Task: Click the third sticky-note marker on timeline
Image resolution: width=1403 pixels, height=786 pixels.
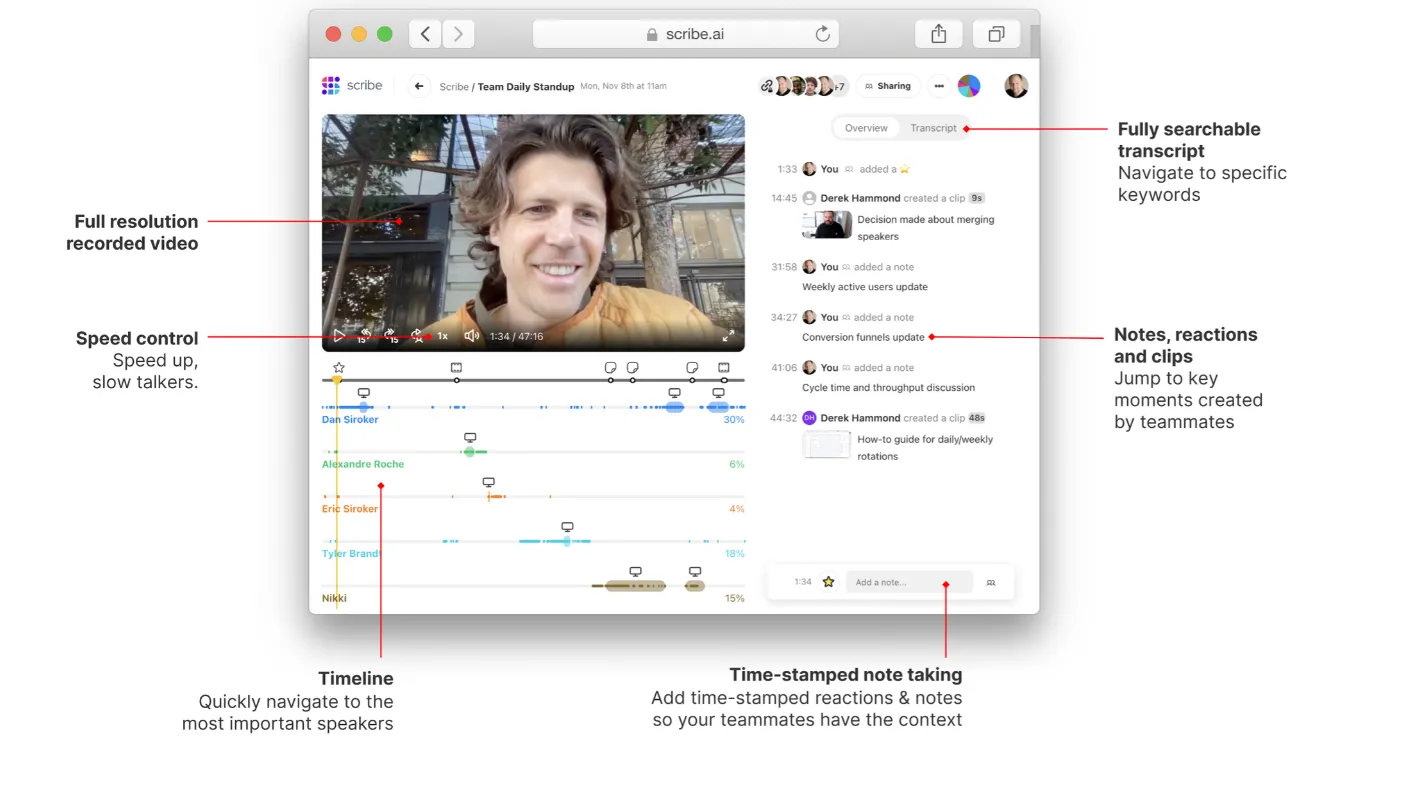Action: pyautogui.click(x=692, y=368)
